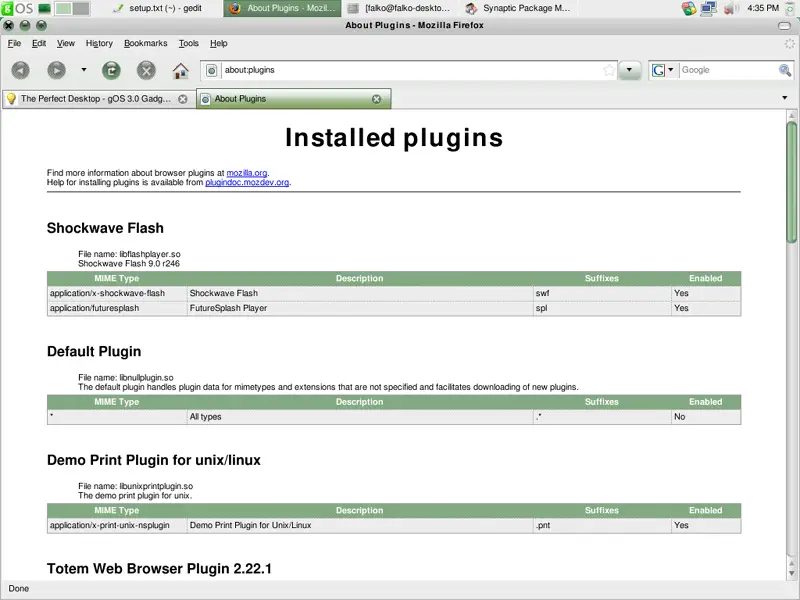
Task: Click the search magnifier icon
Action: 785,70
